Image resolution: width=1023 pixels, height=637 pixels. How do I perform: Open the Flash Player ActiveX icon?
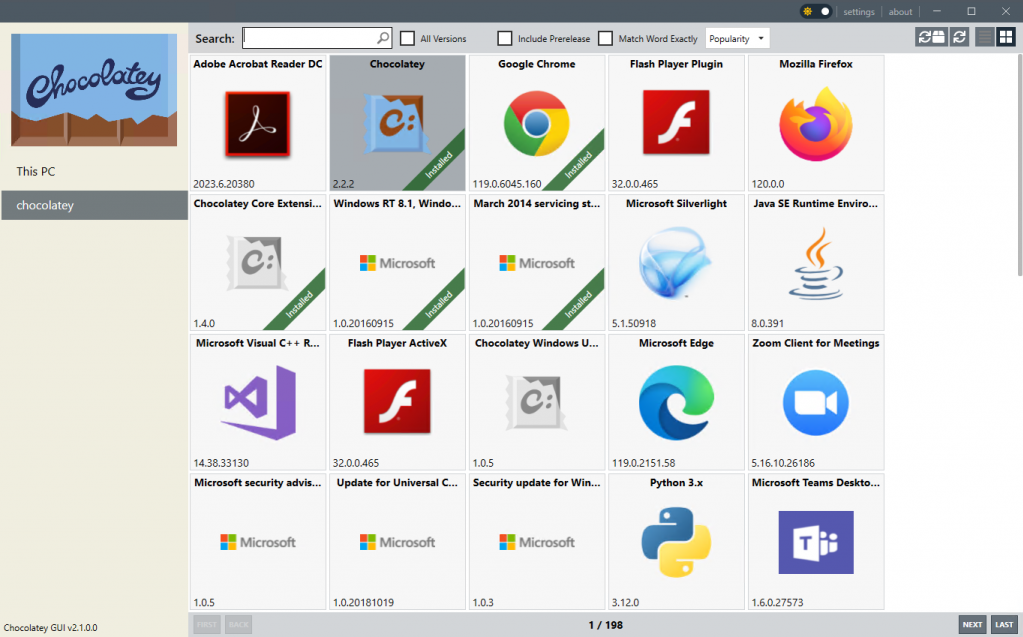tap(397, 401)
